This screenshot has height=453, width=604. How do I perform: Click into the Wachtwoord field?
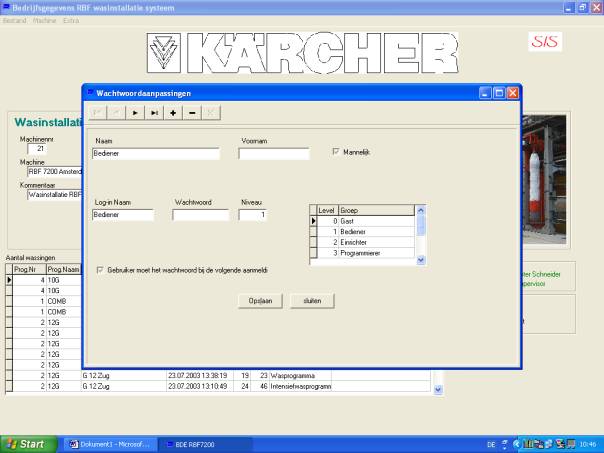[200, 215]
